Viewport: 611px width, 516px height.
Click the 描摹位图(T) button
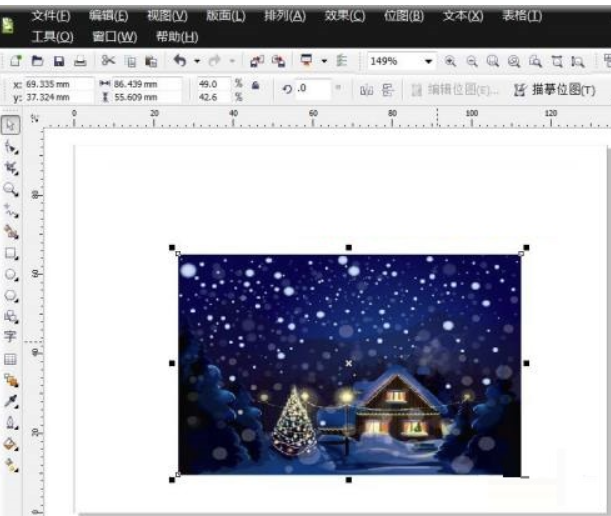point(554,90)
